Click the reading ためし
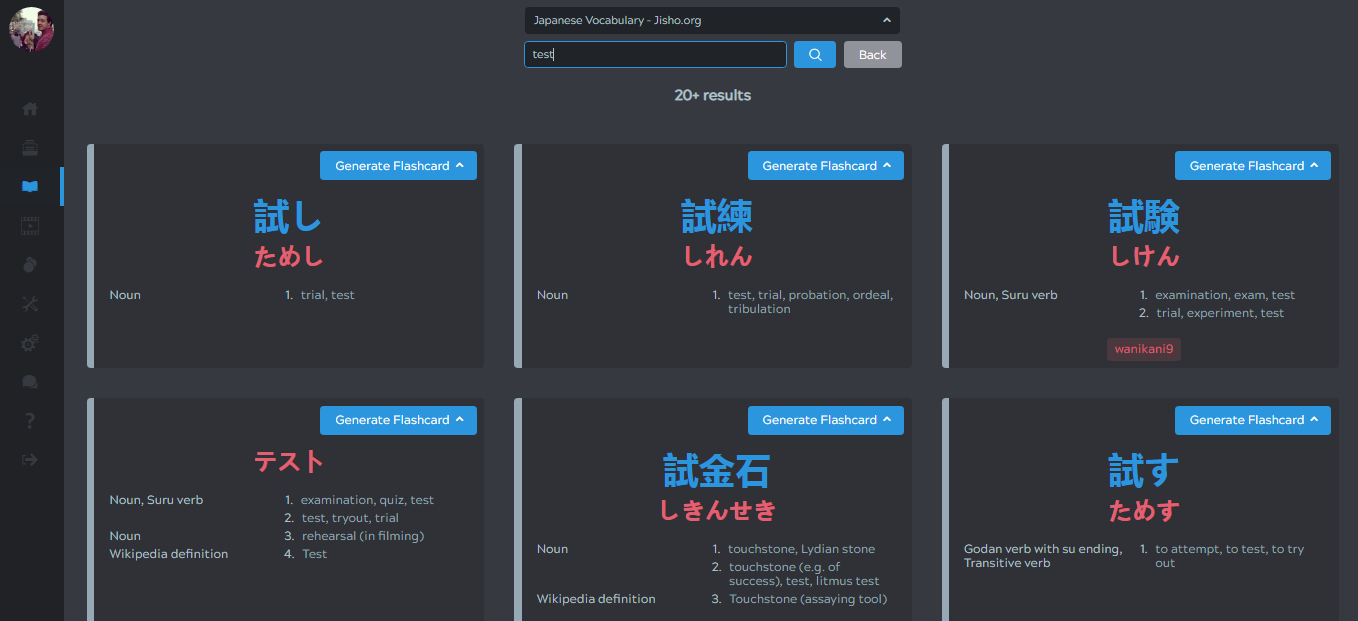 (288, 257)
